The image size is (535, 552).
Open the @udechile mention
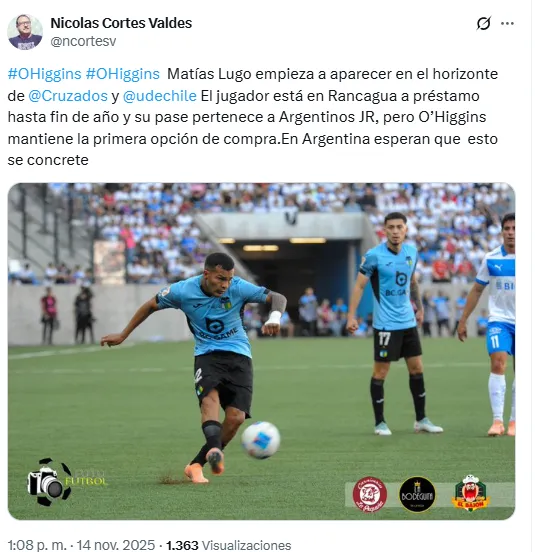160,96
